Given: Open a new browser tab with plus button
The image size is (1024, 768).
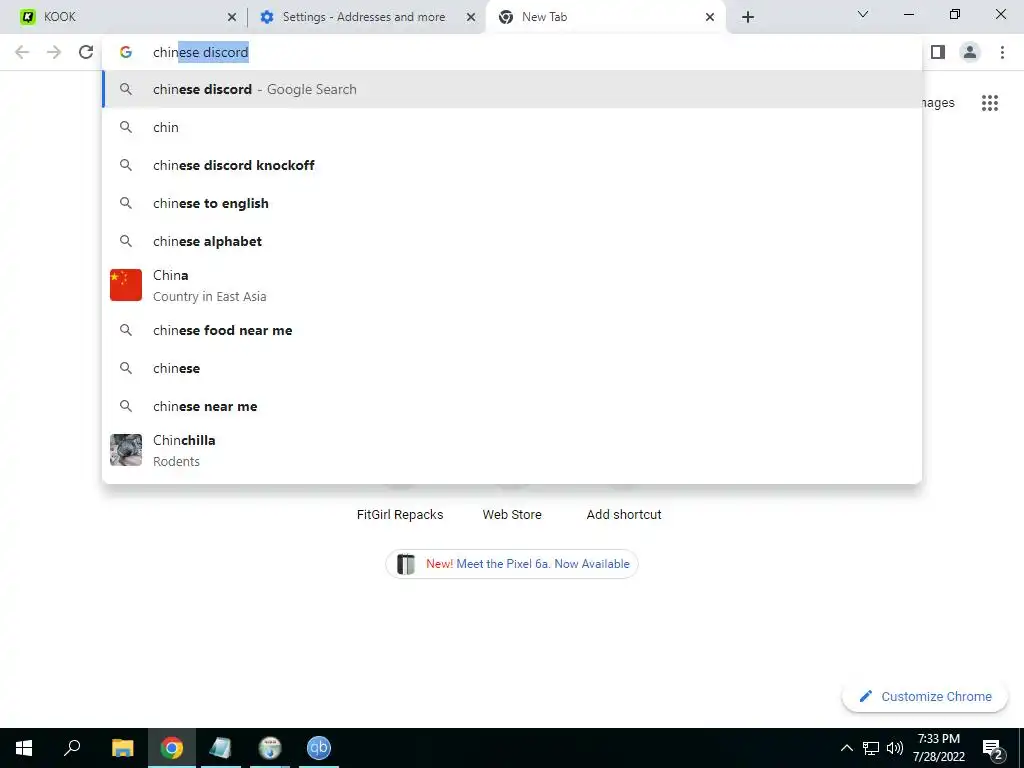Looking at the screenshot, I should [748, 18].
